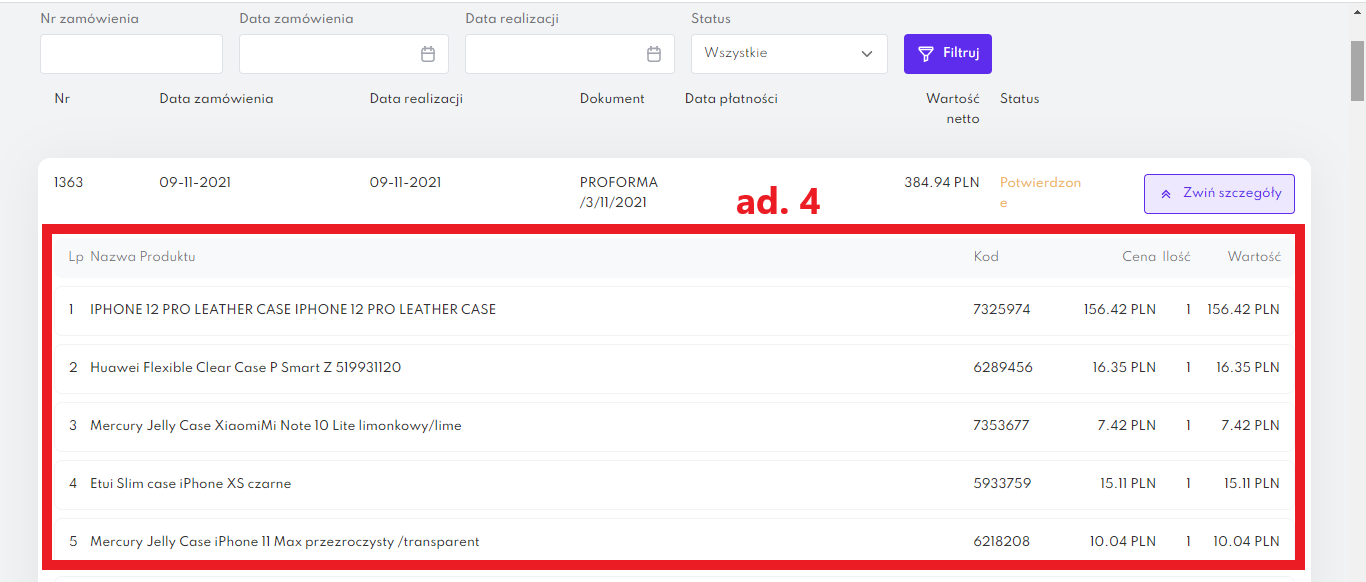Select Mercury Jelly Case XiaomiMi Note 10 row
This screenshot has height=582, width=1366.
click(275, 426)
